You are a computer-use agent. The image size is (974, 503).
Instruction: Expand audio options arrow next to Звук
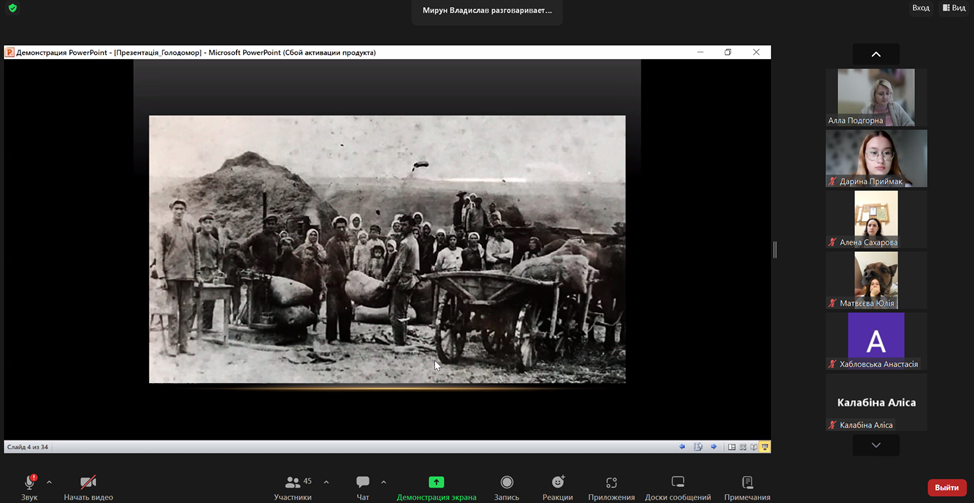(49, 482)
